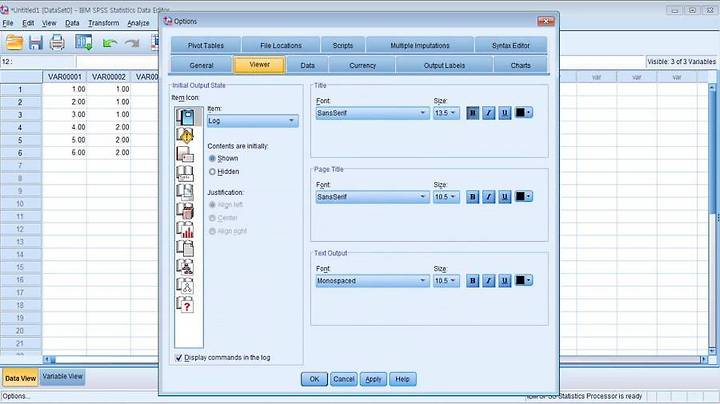The width and height of the screenshot is (720, 404).
Task: Select the Tree Model item icon
Action: point(186,267)
